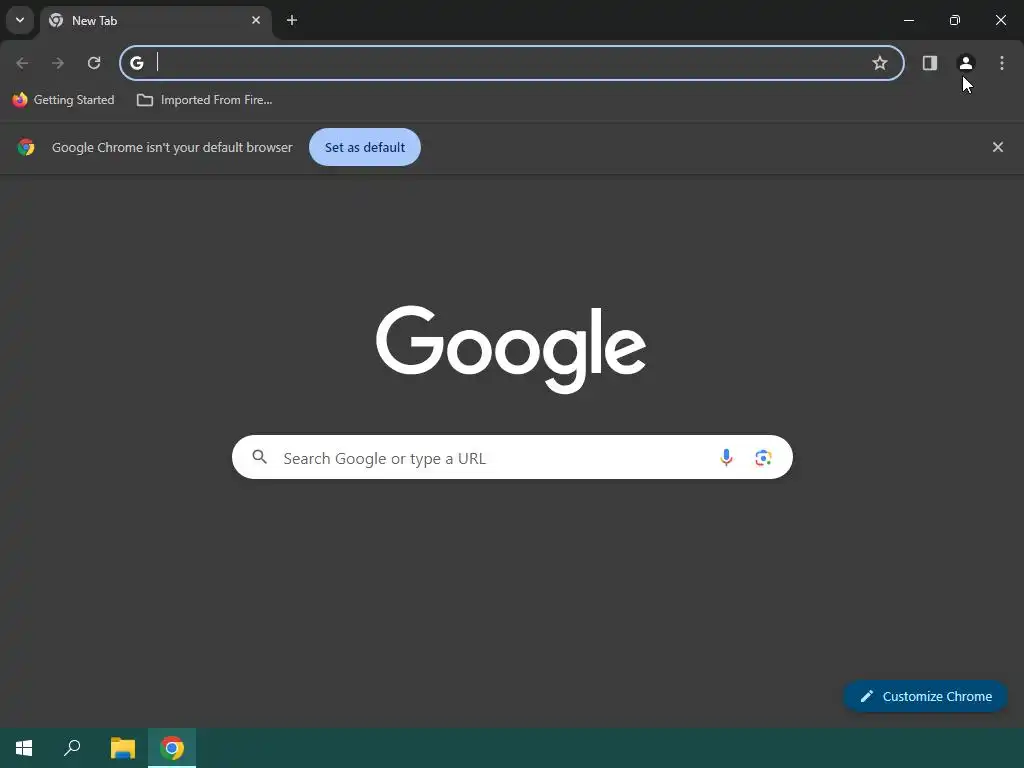Screen dimensions: 1024x768
Task: Dismiss the default browser notification bar
Action: coord(998,147)
